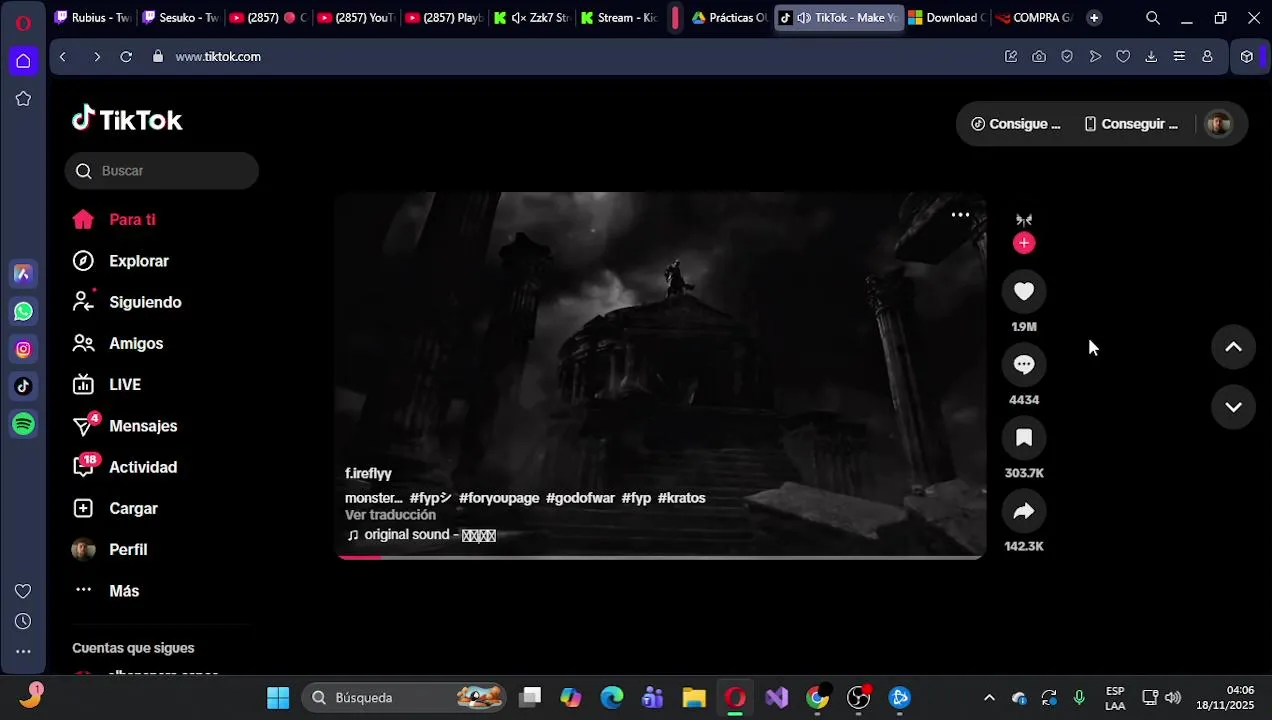
Task: Open Mensajes inbox
Action: point(143,426)
